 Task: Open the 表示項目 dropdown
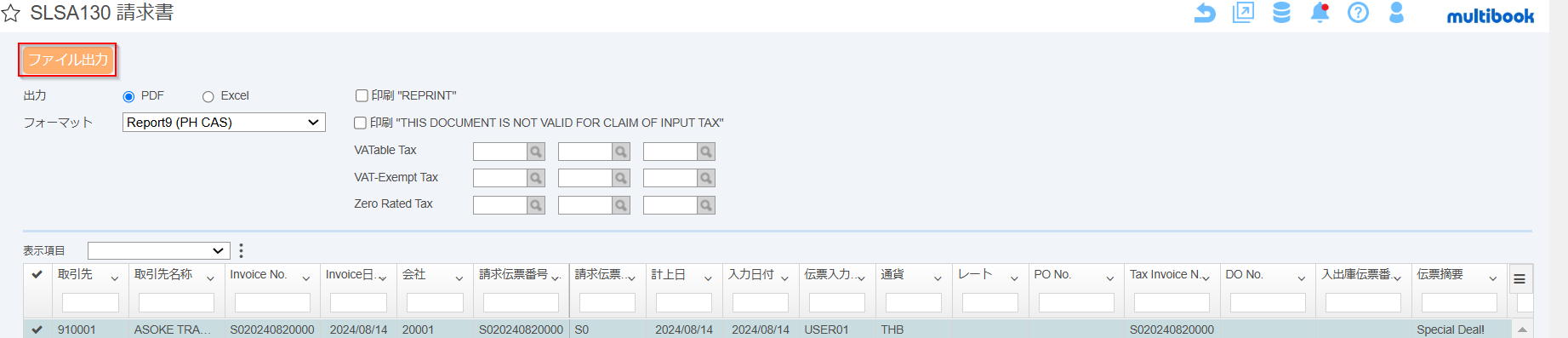tap(159, 250)
